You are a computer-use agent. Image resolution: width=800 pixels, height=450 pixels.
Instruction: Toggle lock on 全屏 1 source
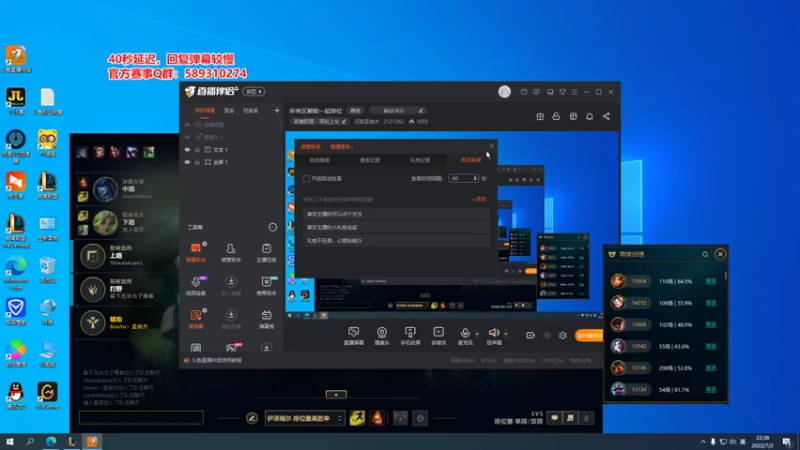pyautogui.click(x=197, y=162)
